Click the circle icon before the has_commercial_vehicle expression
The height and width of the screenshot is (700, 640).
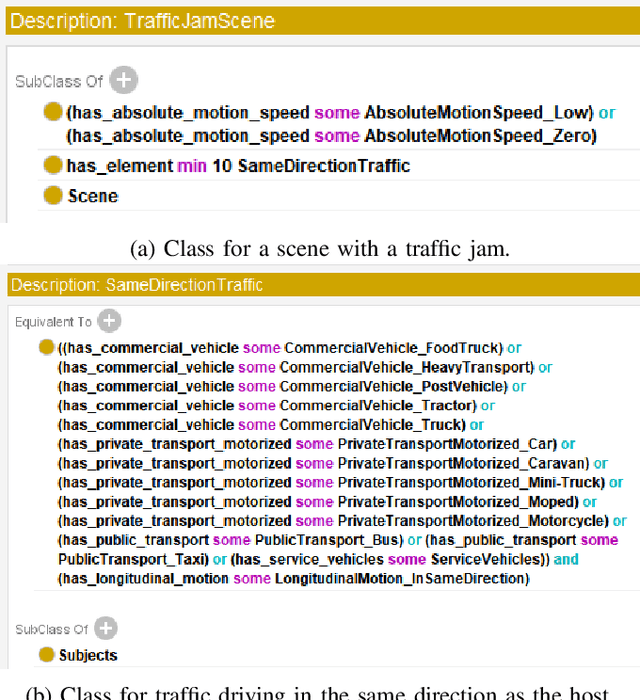tap(46, 348)
